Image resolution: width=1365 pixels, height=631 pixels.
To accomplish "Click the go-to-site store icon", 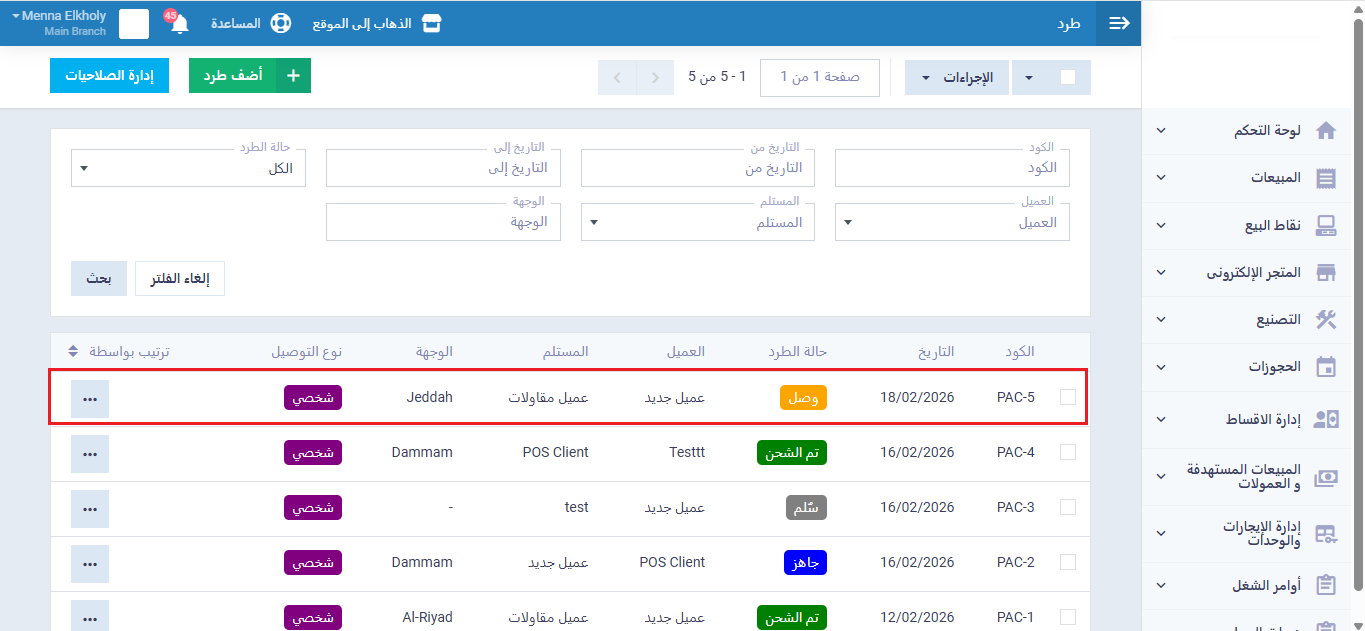I will click(431, 23).
